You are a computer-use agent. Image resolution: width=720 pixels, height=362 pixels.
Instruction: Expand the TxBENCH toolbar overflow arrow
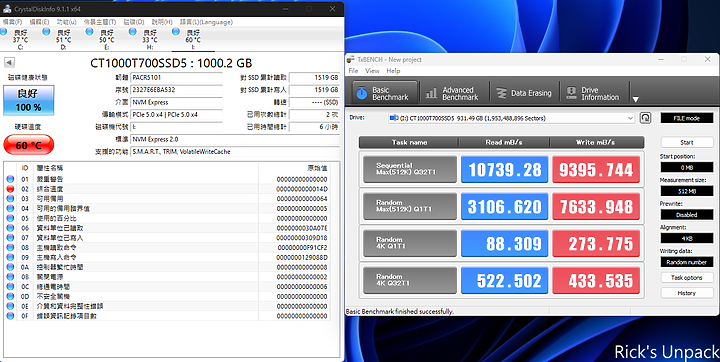(x=636, y=99)
